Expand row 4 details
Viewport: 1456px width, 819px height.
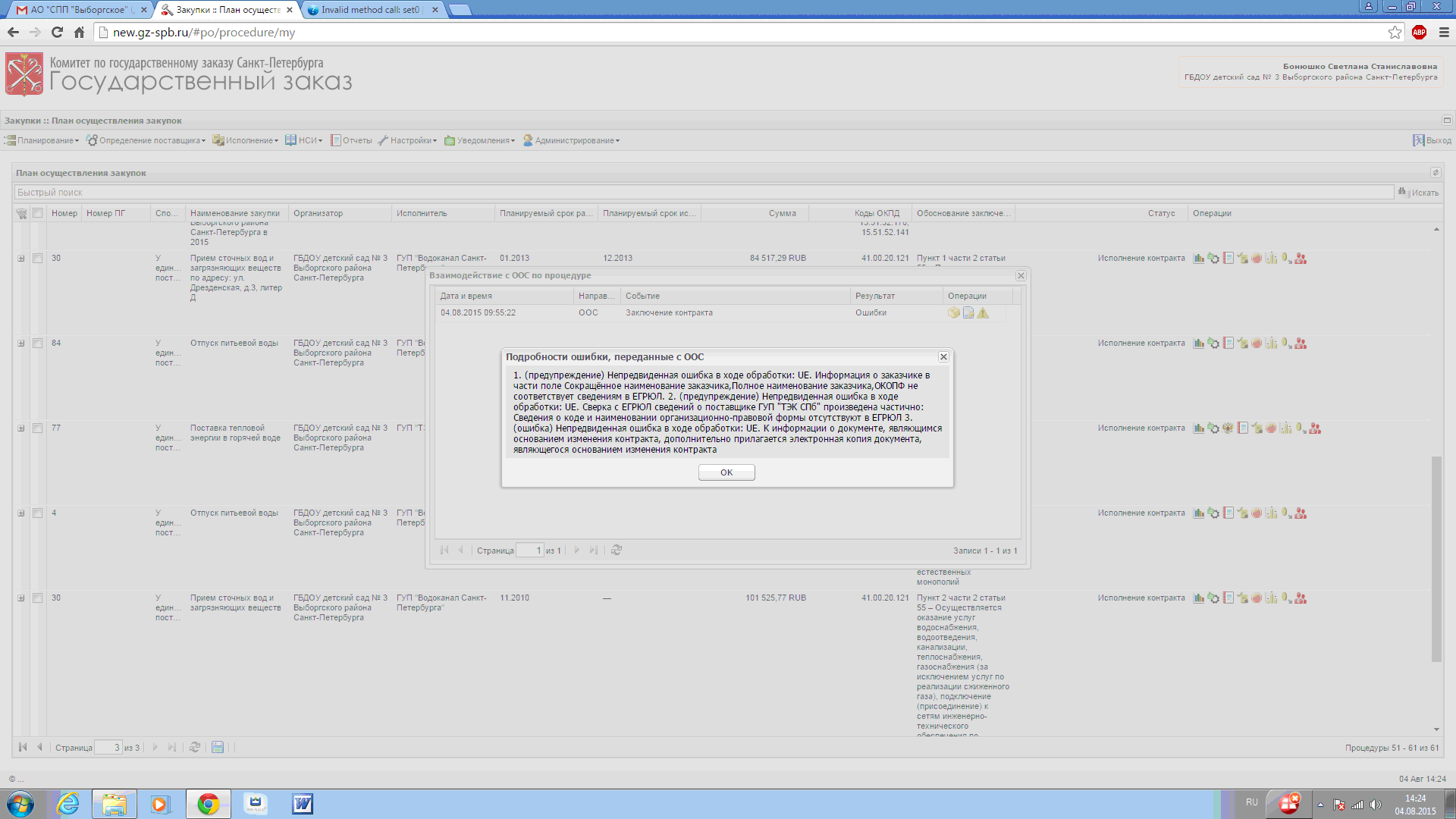pyautogui.click(x=21, y=513)
